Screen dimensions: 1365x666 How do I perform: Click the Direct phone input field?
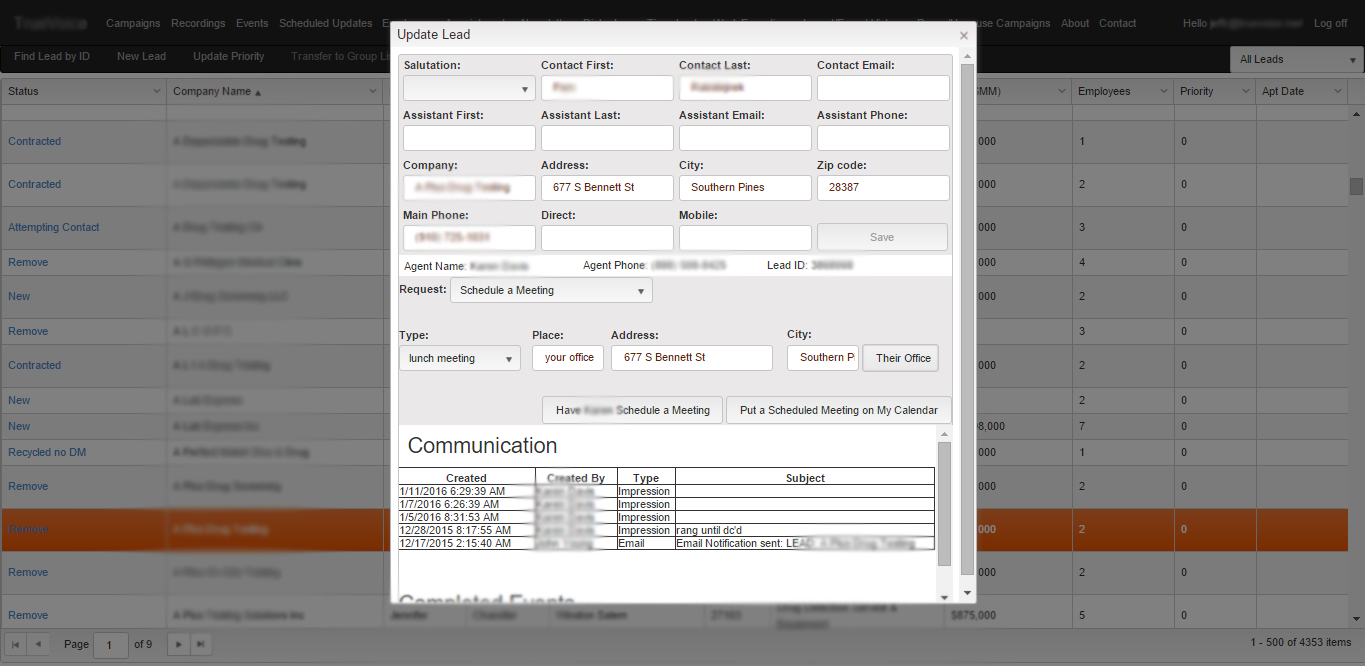[x=607, y=238]
